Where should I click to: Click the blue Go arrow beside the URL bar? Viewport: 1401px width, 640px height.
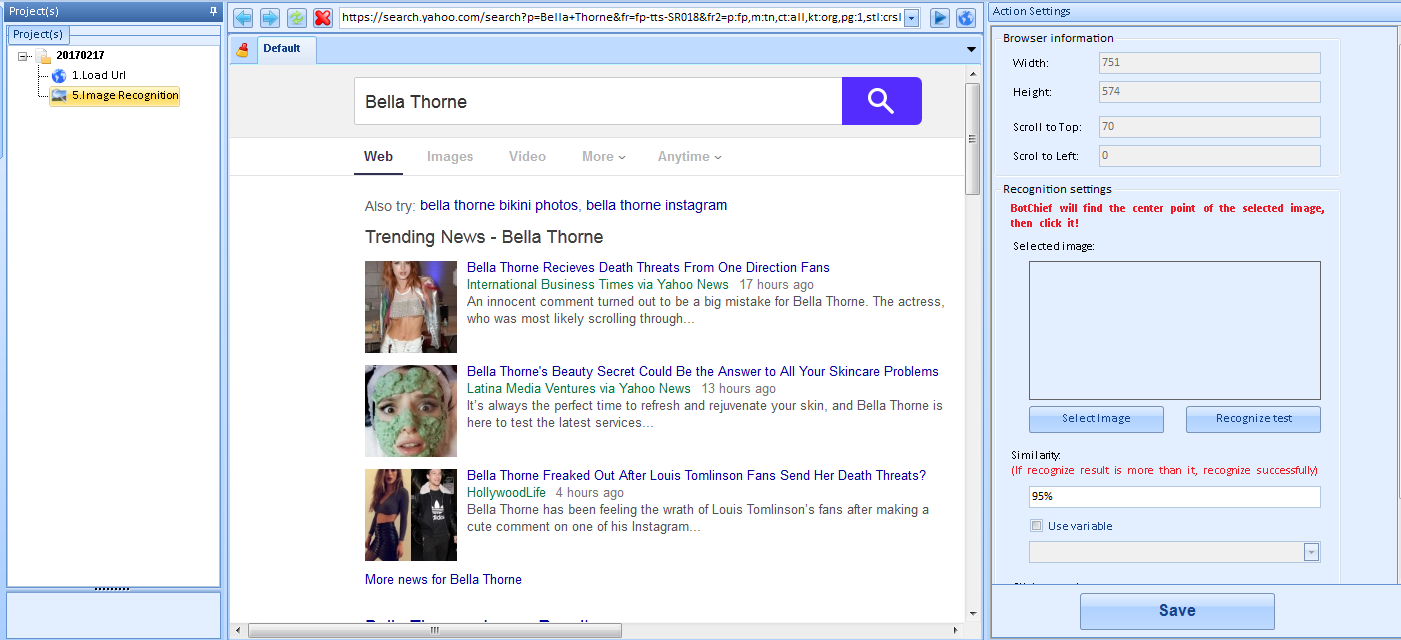[940, 18]
